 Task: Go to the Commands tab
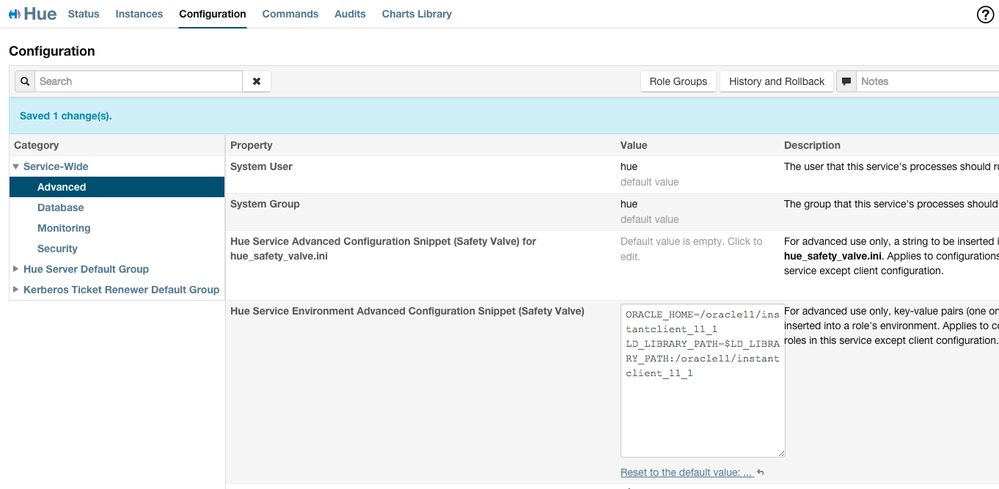(x=290, y=15)
